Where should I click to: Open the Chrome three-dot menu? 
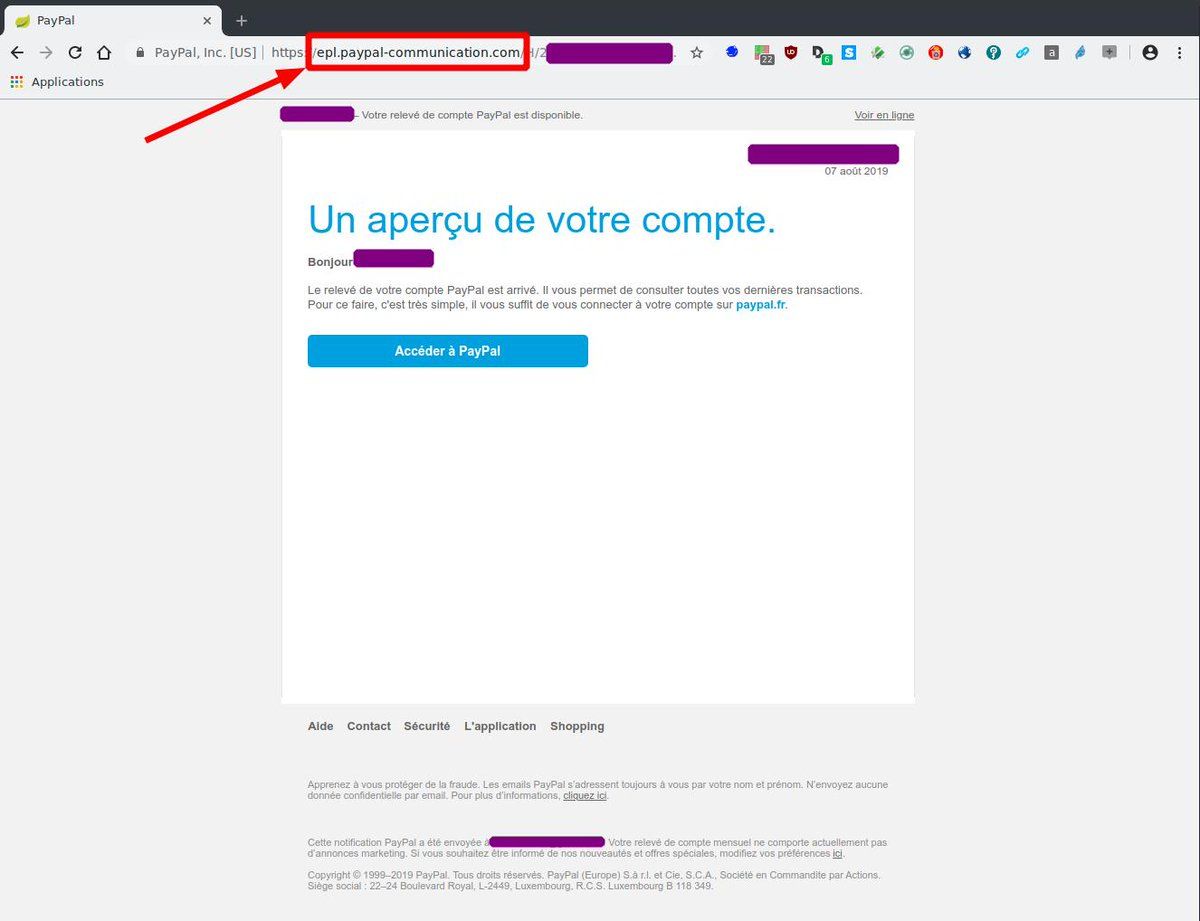[1180, 52]
